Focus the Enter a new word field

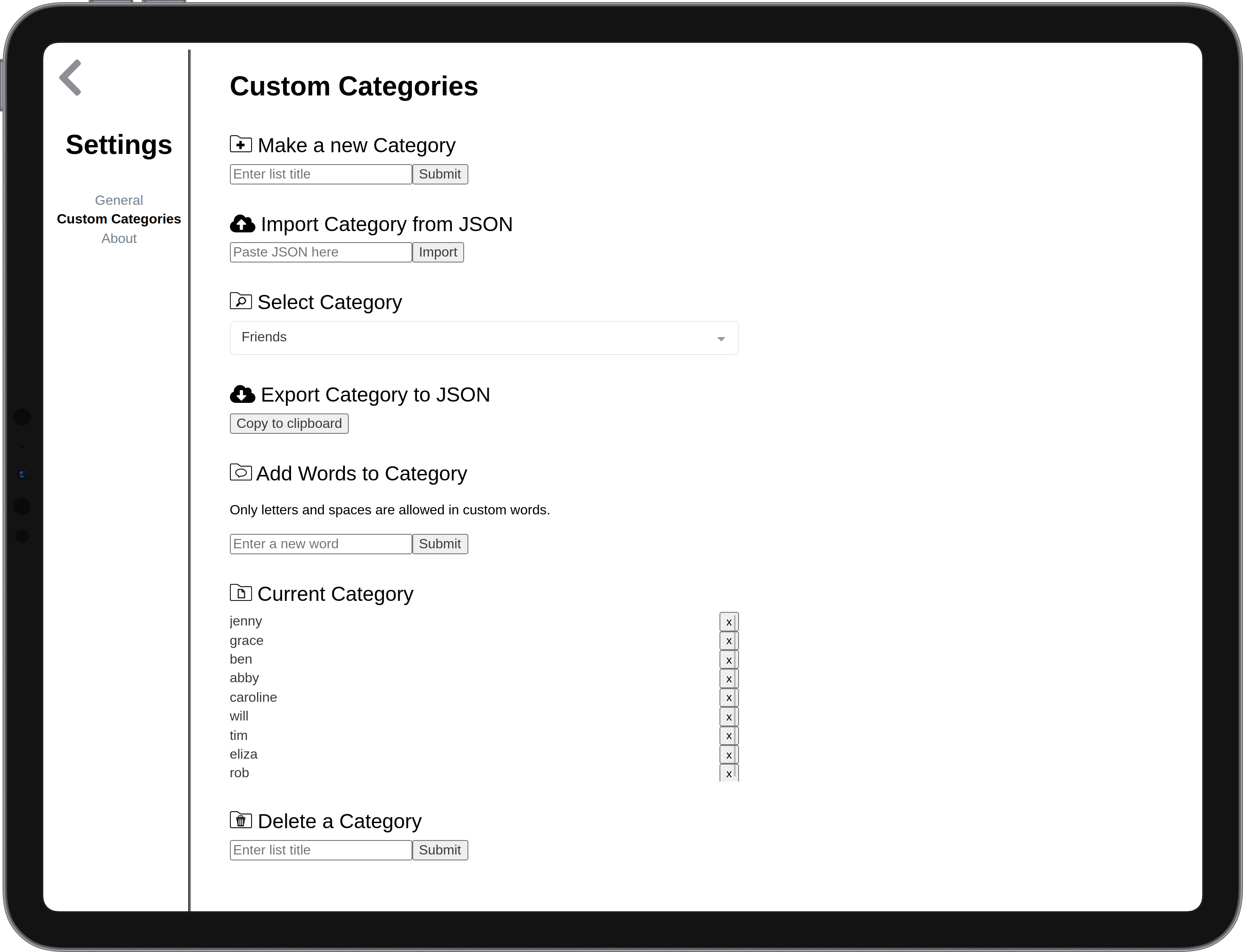pyautogui.click(x=321, y=544)
